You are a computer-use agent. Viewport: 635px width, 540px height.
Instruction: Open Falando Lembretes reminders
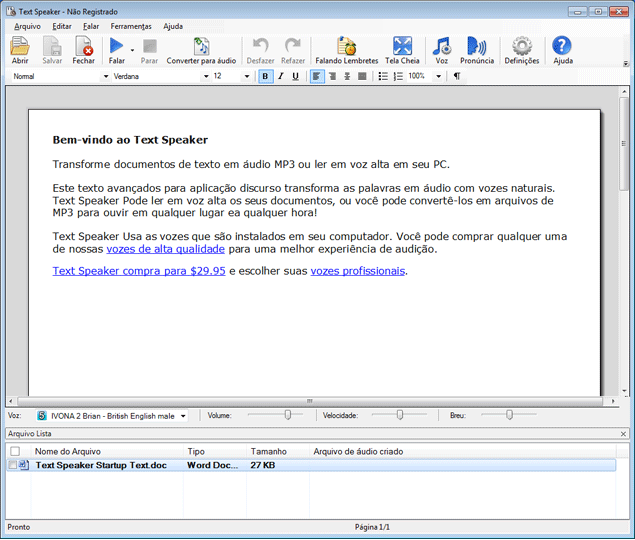tap(346, 47)
